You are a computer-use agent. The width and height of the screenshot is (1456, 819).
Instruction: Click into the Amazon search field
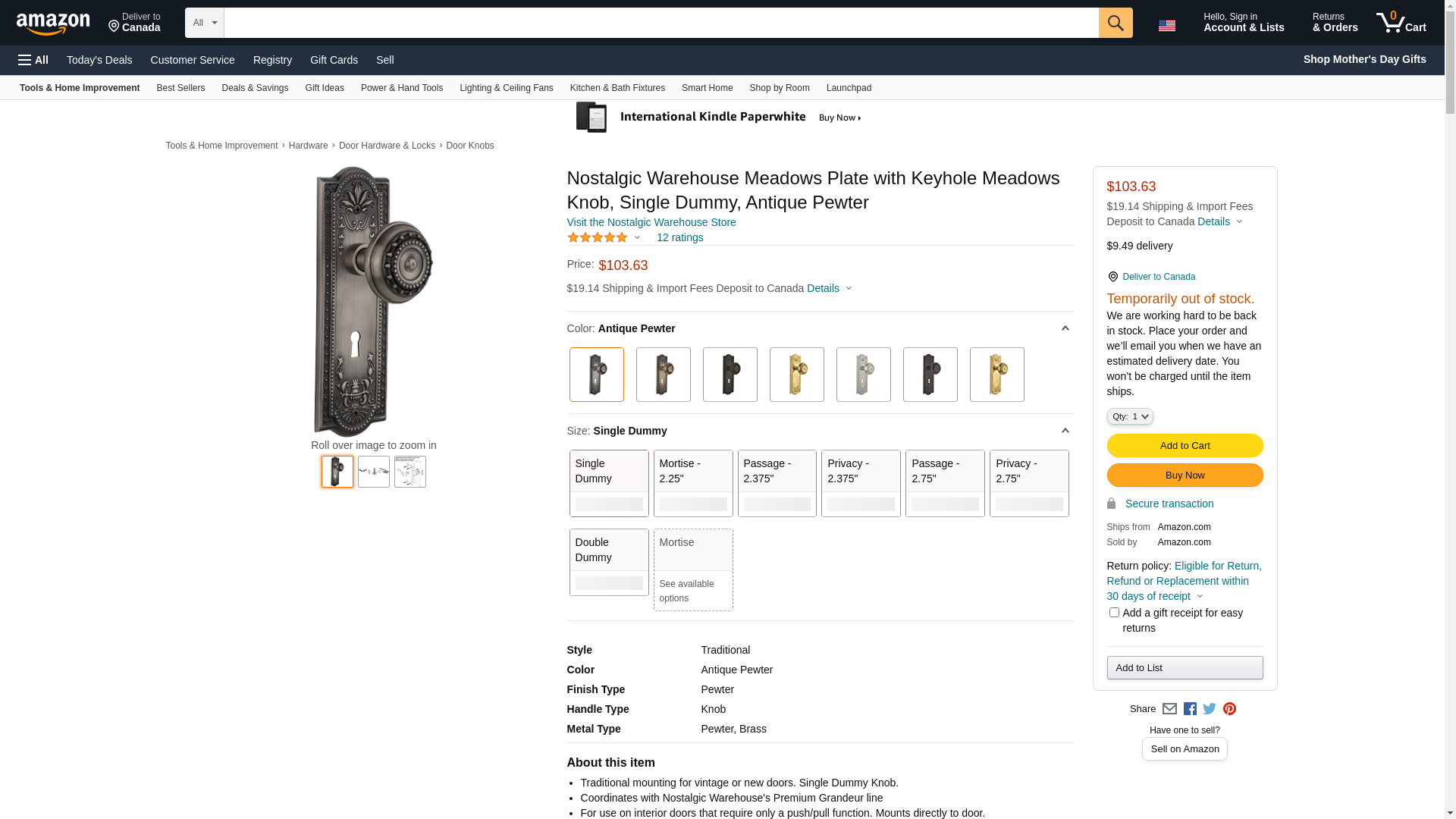pos(660,23)
